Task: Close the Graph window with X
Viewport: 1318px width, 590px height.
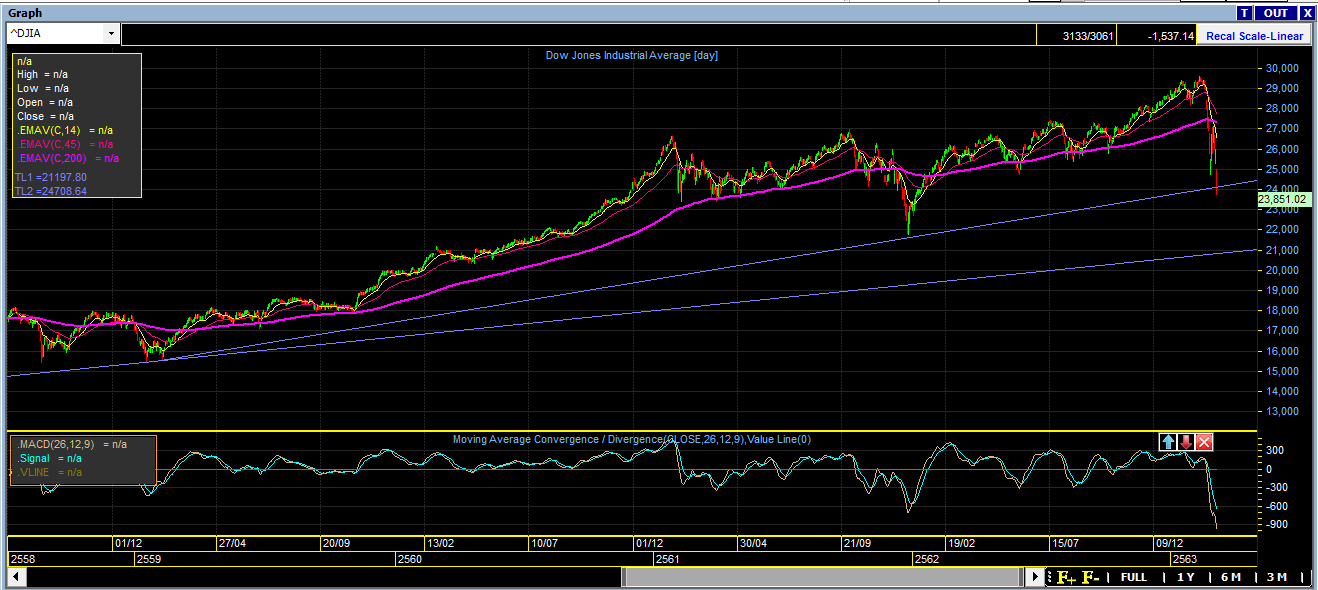Action: click(x=1306, y=13)
